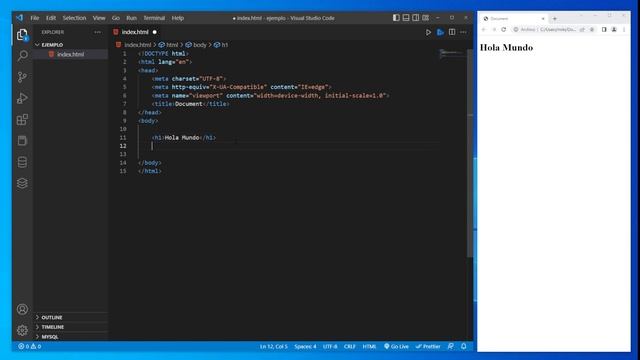This screenshot has width=640, height=360.
Task: Split the editor to the right
Action: [452, 32]
